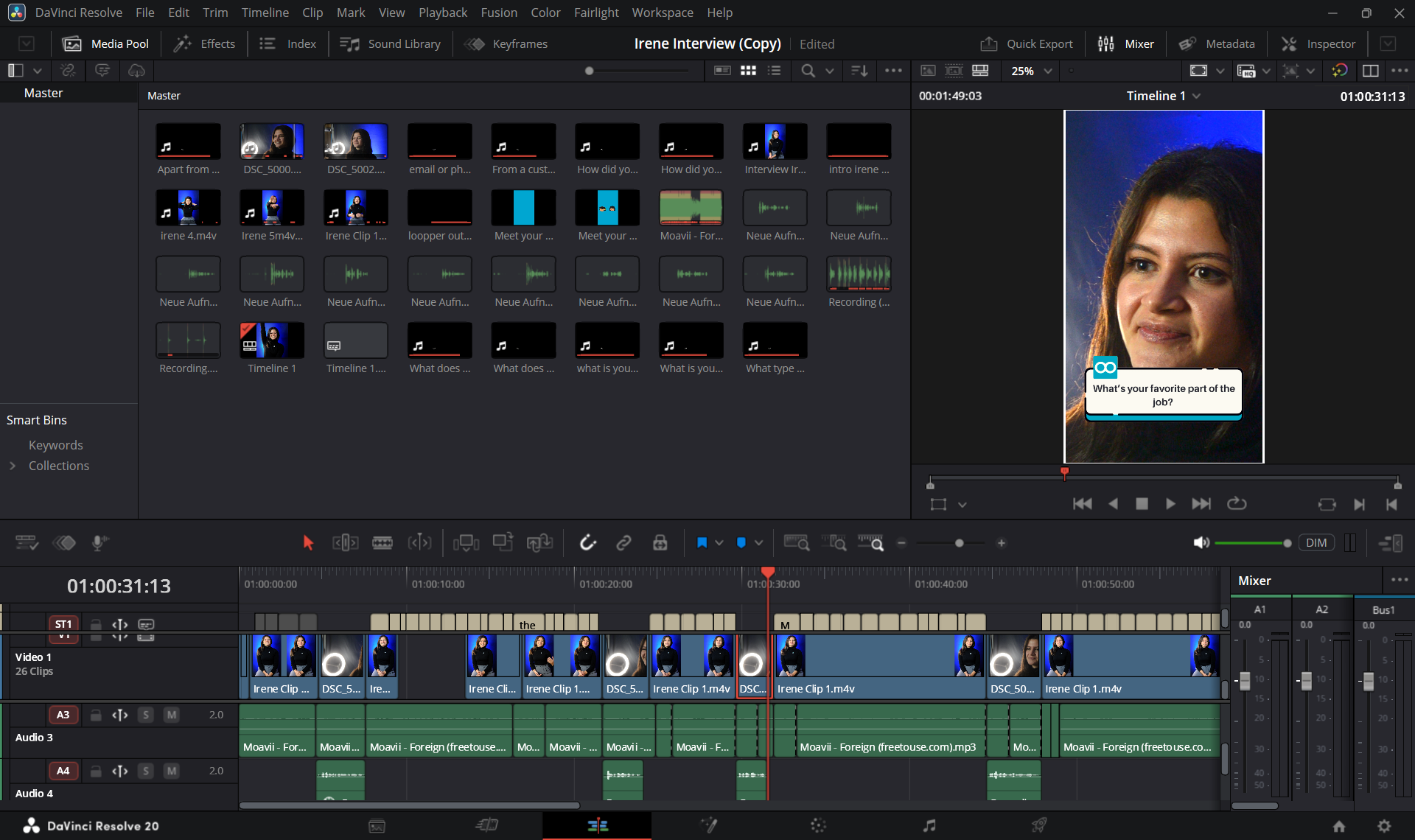
Task: Open the Playback menu
Action: pyautogui.click(x=442, y=13)
